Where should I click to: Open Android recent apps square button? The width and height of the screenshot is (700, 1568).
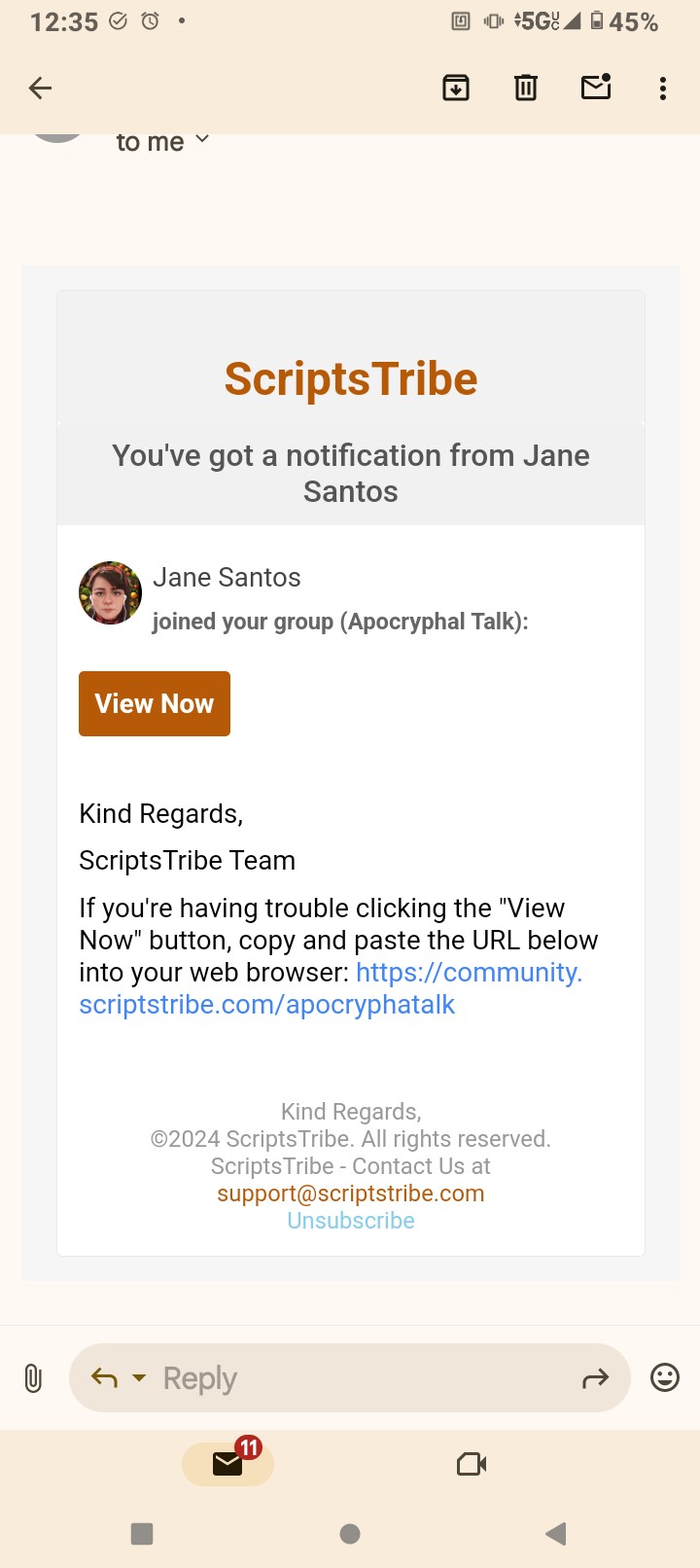(x=142, y=1534)
